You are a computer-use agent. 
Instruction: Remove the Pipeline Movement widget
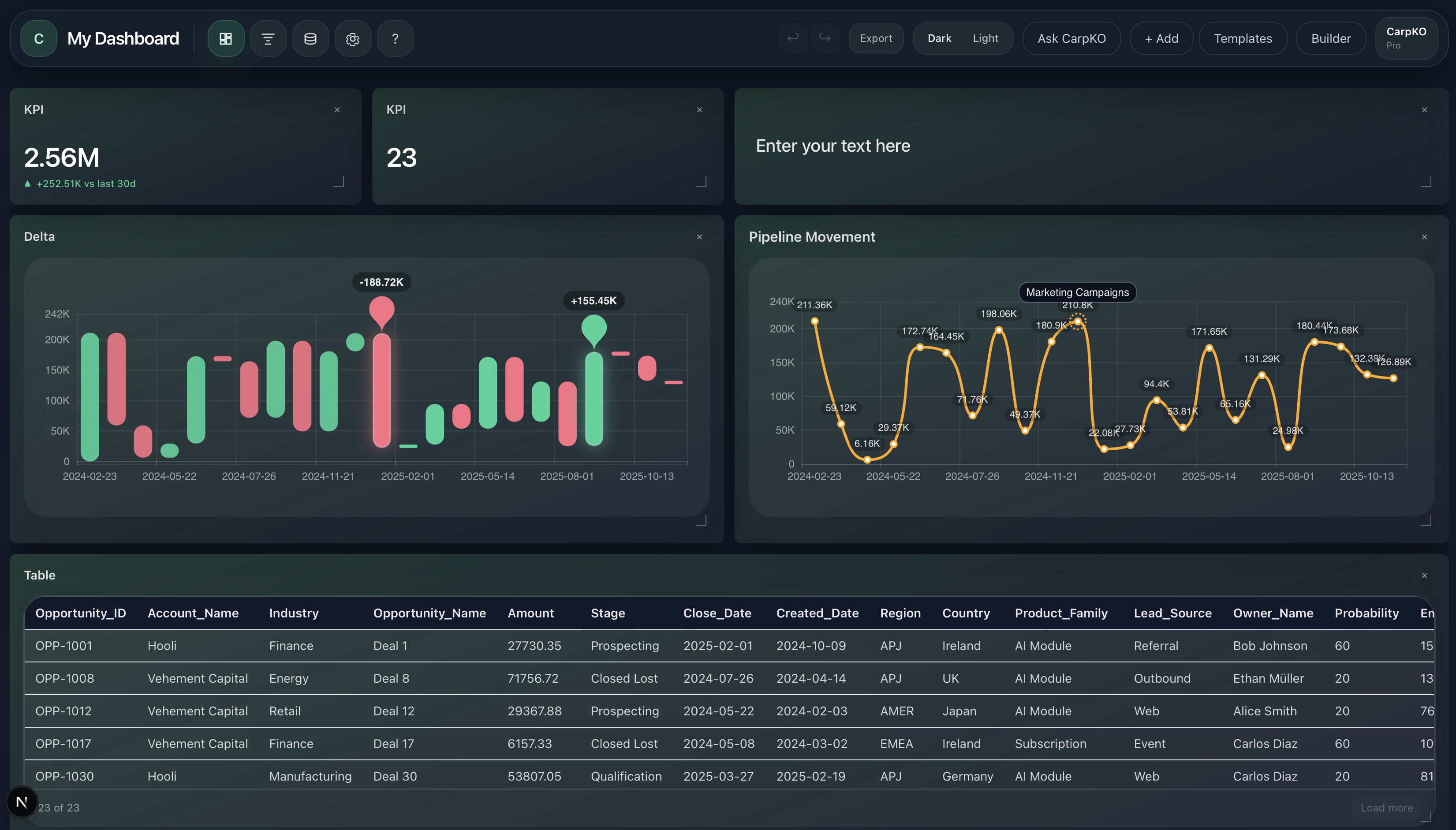click(x=1424, y=237)
